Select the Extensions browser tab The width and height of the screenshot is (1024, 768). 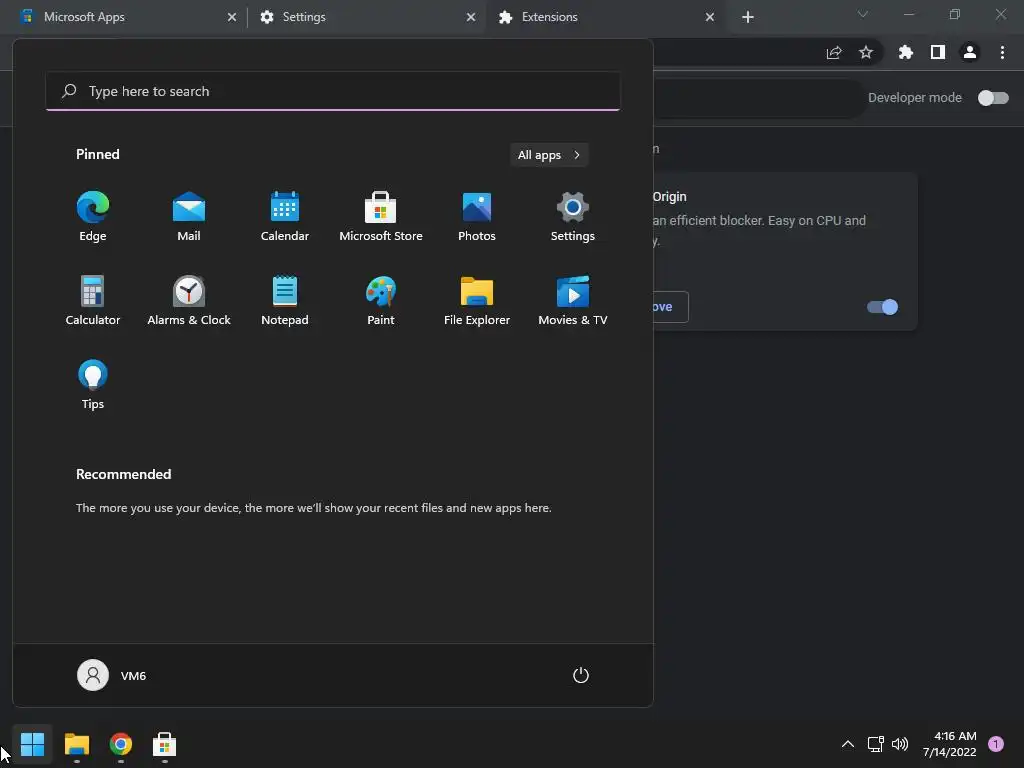604,17
